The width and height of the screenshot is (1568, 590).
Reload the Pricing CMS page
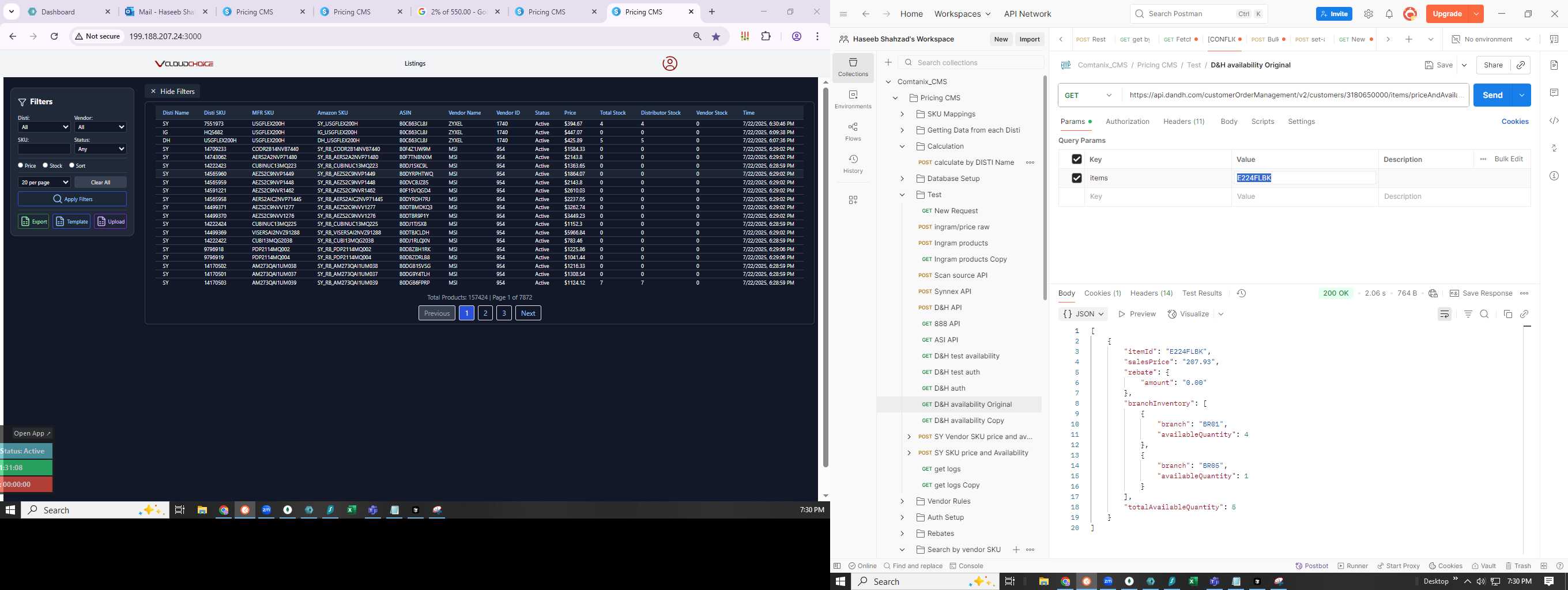click(54, 36)
